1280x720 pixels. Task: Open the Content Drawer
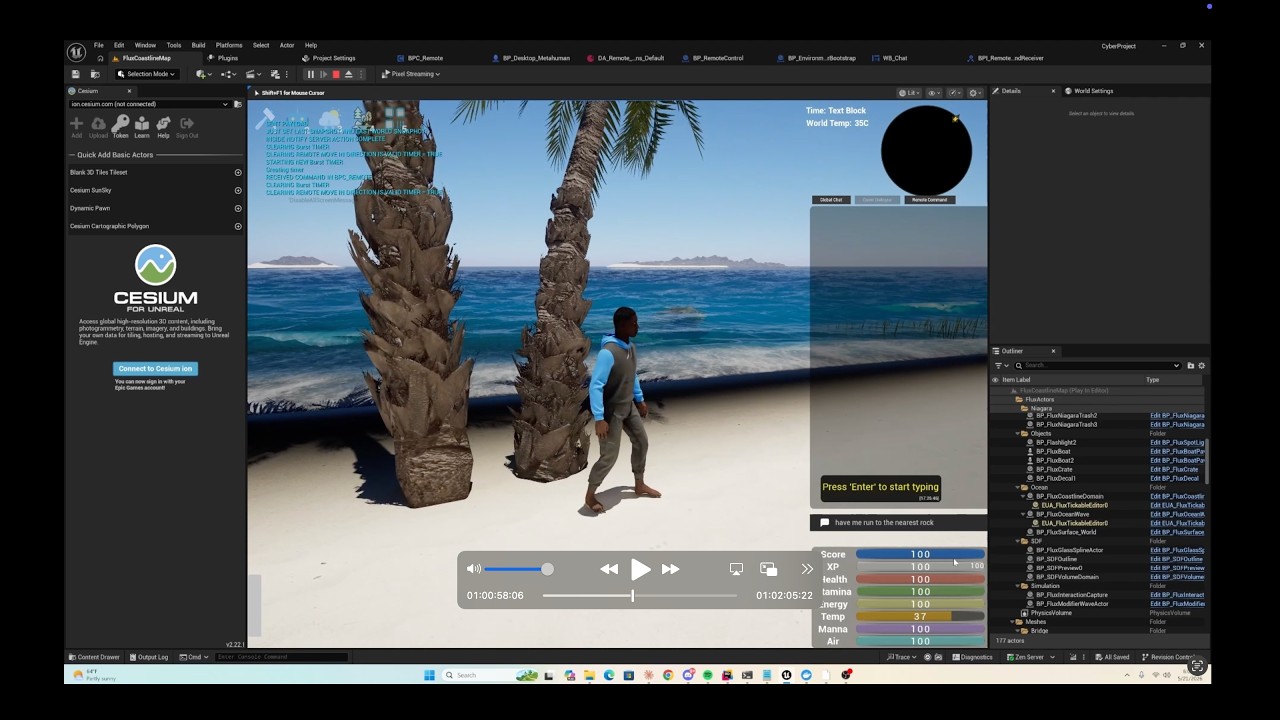94,657
